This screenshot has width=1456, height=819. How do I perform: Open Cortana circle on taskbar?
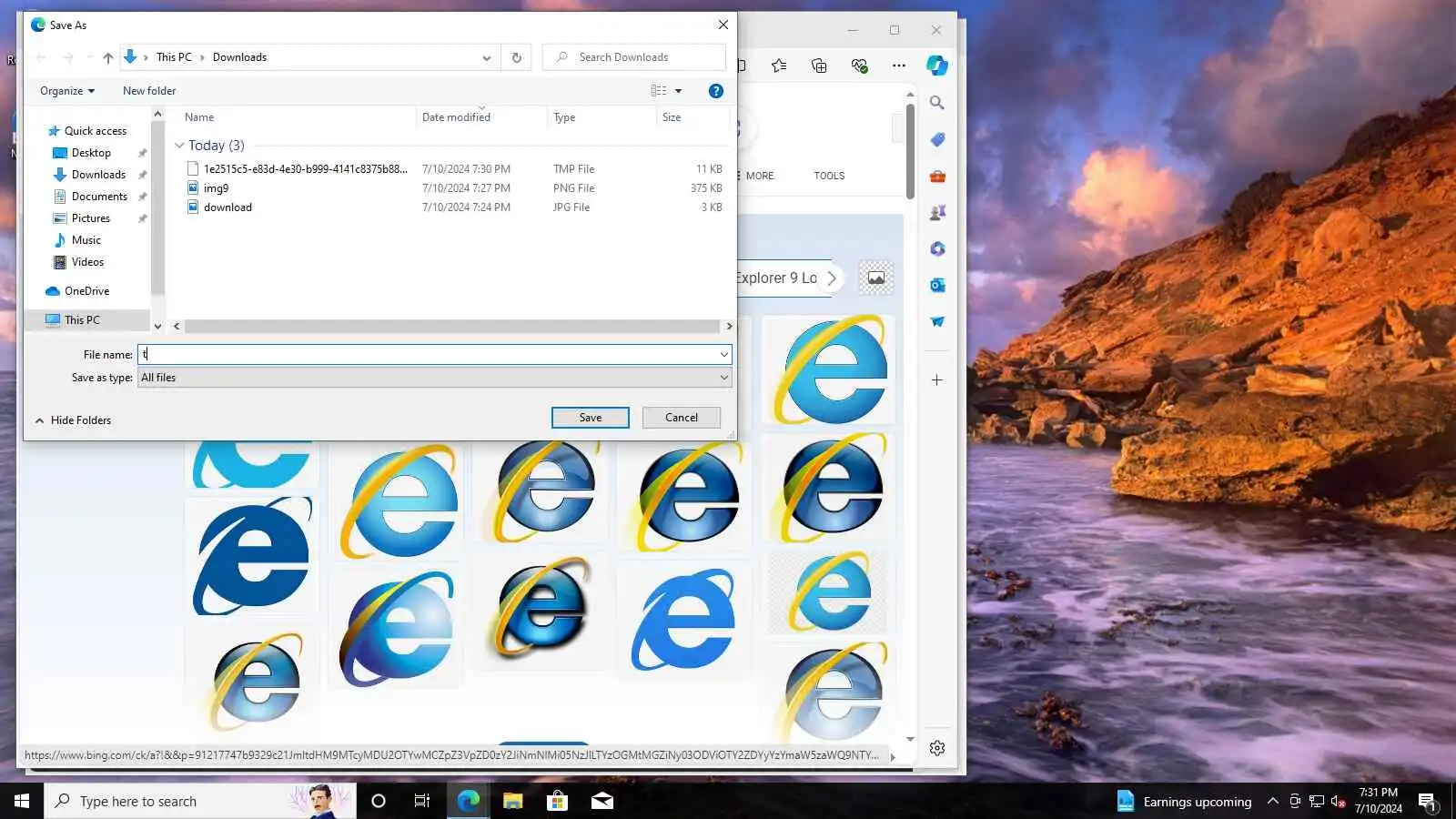pos(379,801)
